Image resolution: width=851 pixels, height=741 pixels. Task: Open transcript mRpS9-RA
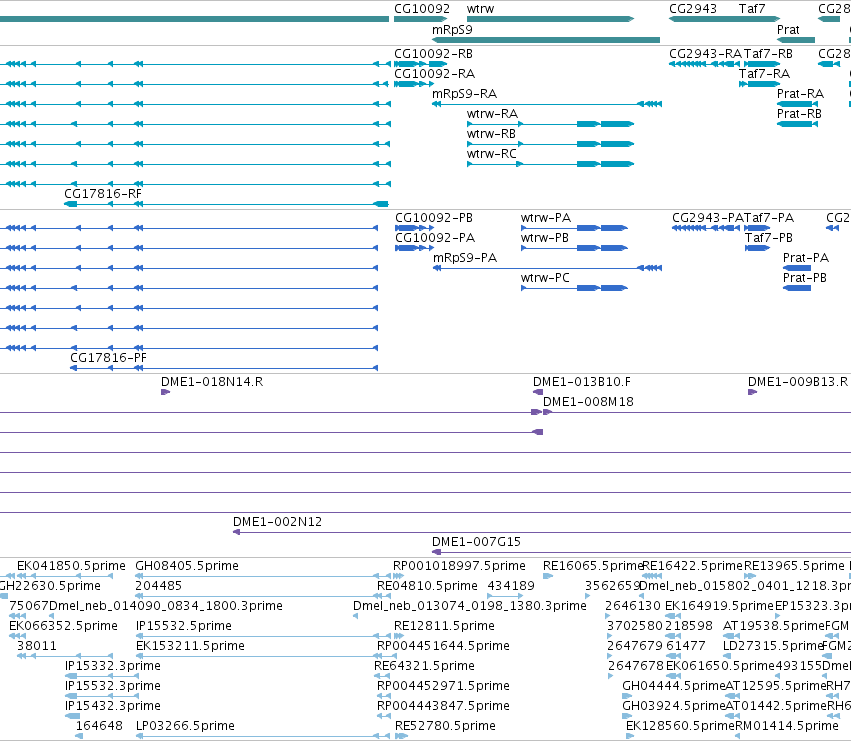[464, 94]
